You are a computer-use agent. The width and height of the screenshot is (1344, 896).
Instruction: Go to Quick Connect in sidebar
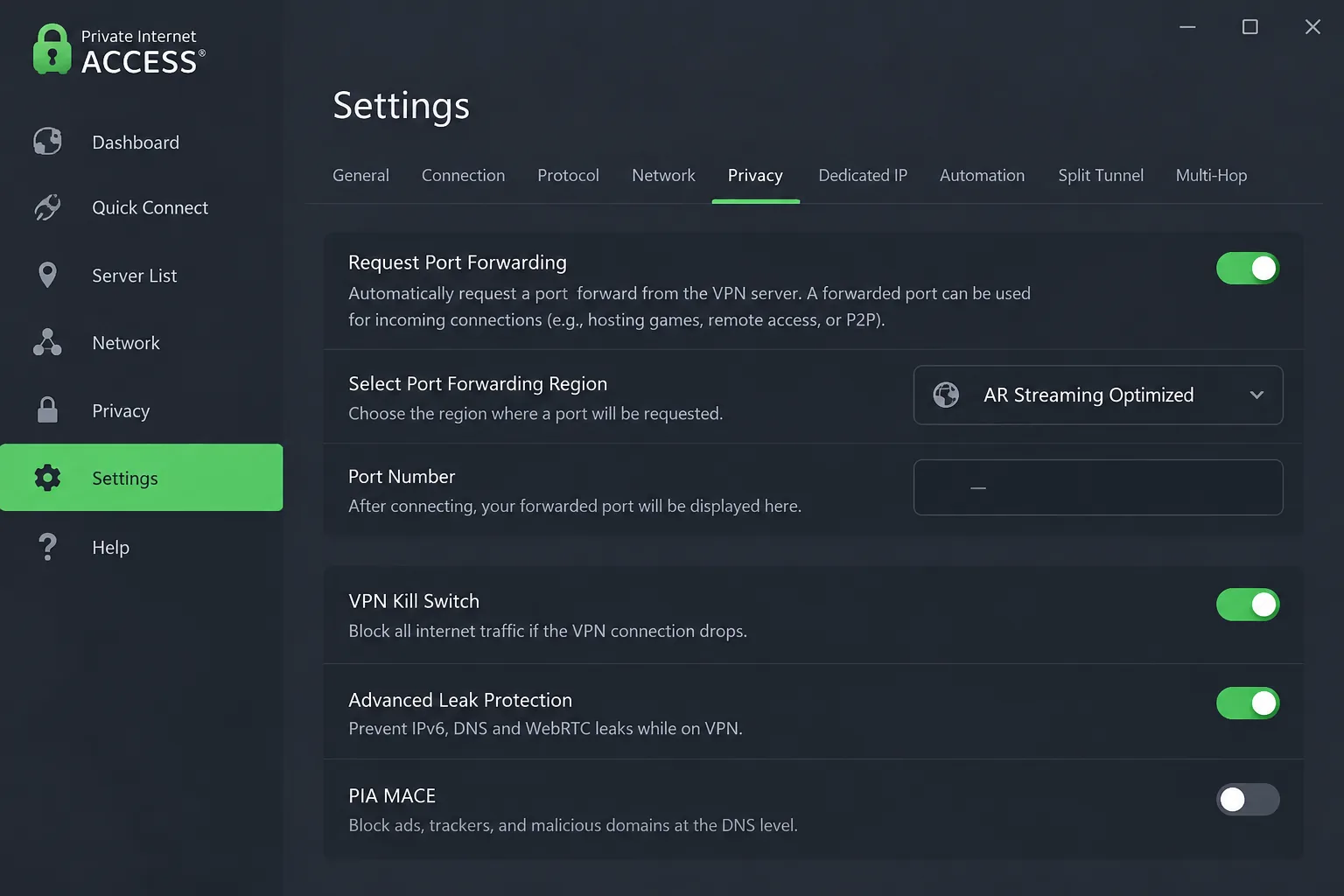142,207
